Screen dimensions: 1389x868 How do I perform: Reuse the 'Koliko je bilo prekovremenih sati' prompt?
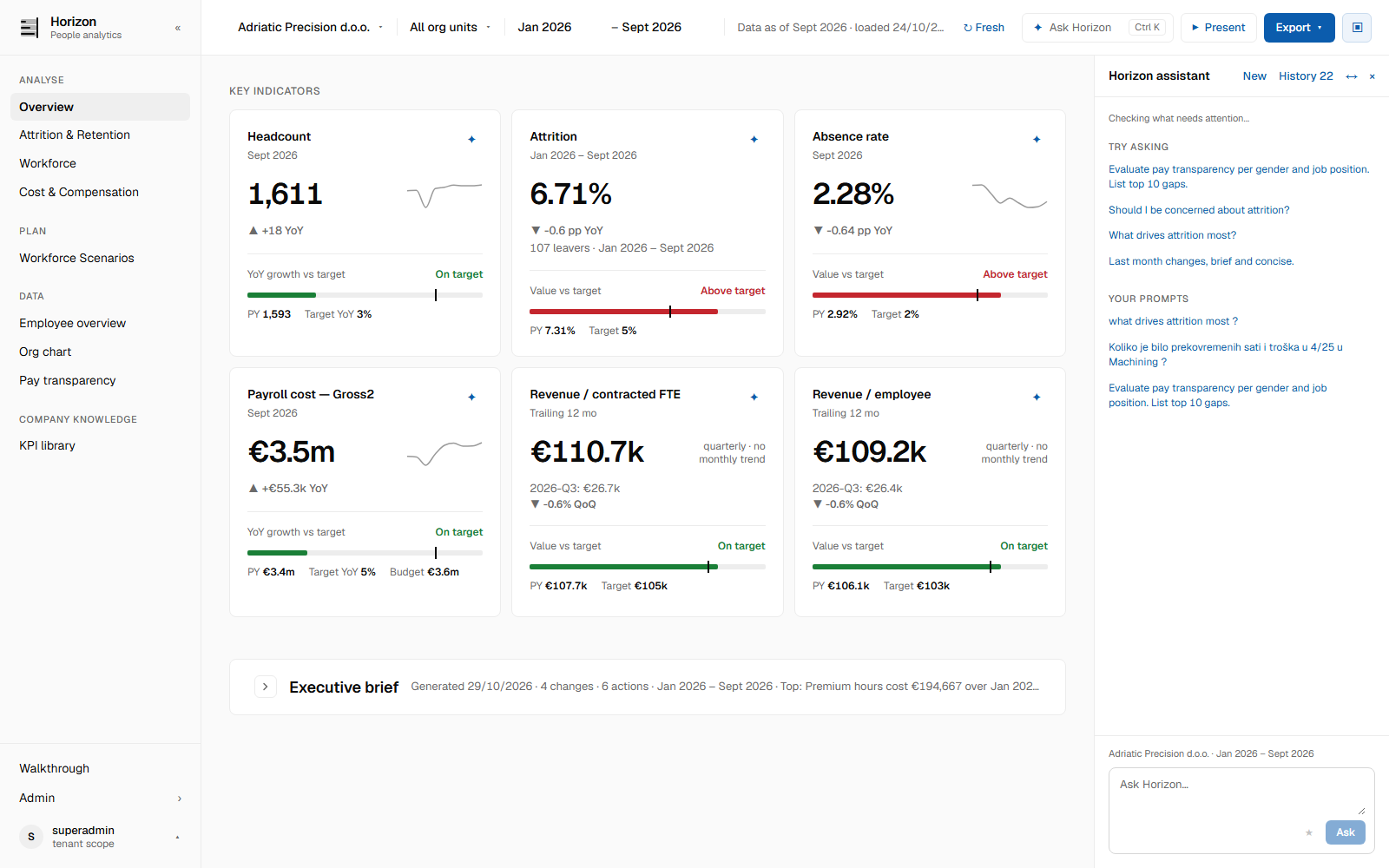coord(1226,354)
